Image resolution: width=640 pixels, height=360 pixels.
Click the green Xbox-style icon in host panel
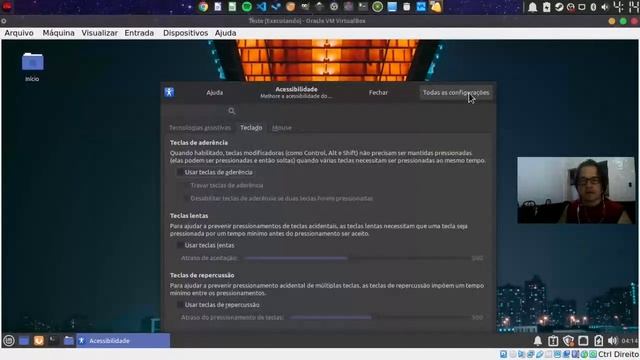click(378, 7)
